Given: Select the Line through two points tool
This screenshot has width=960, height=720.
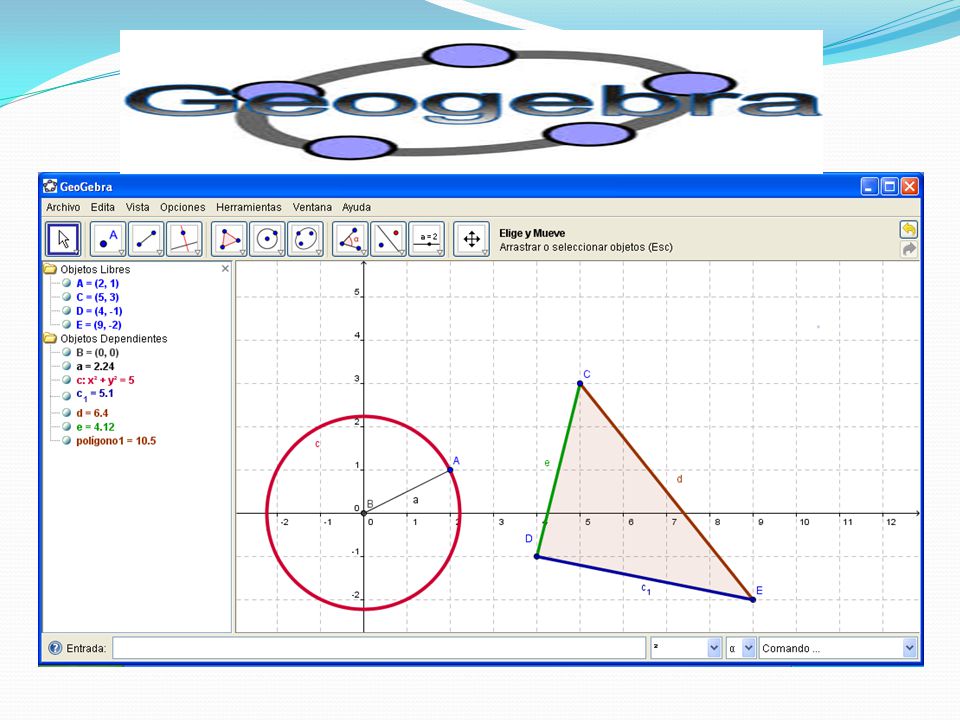Looking at the screenshot, I should (x=146, y=239).
